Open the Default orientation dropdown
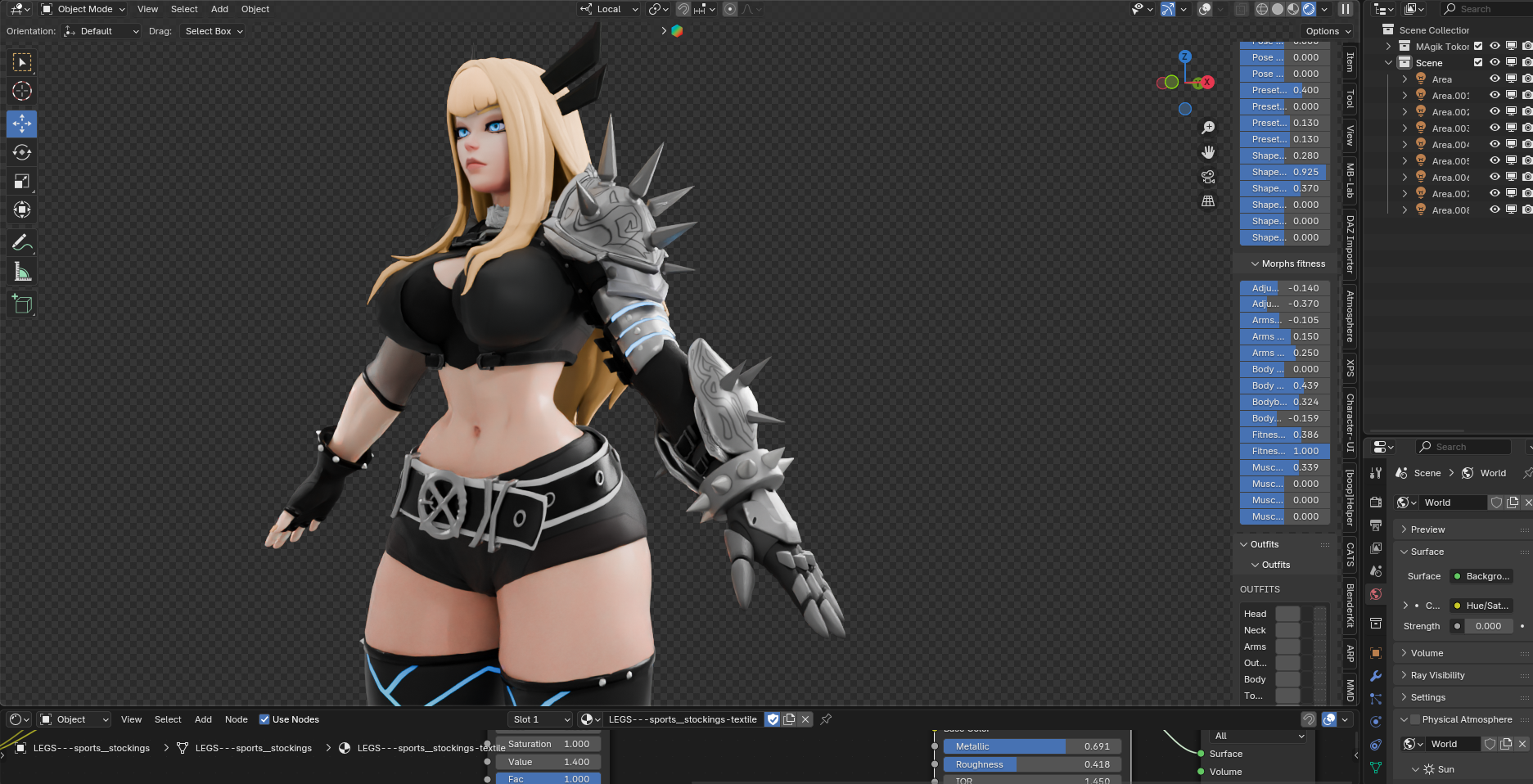 [102, 31]
